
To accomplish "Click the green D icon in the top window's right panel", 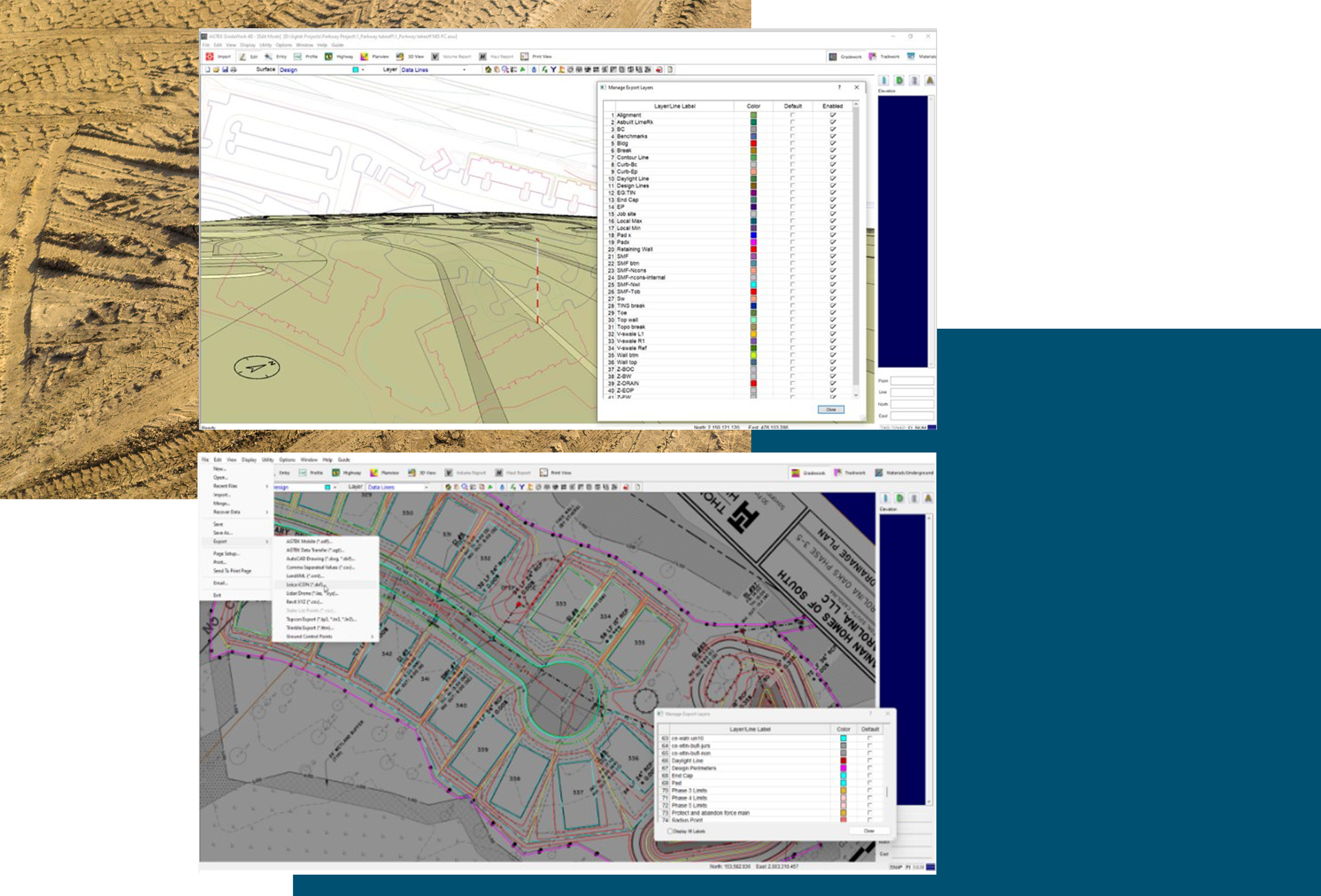I will [x=899, y=80].
